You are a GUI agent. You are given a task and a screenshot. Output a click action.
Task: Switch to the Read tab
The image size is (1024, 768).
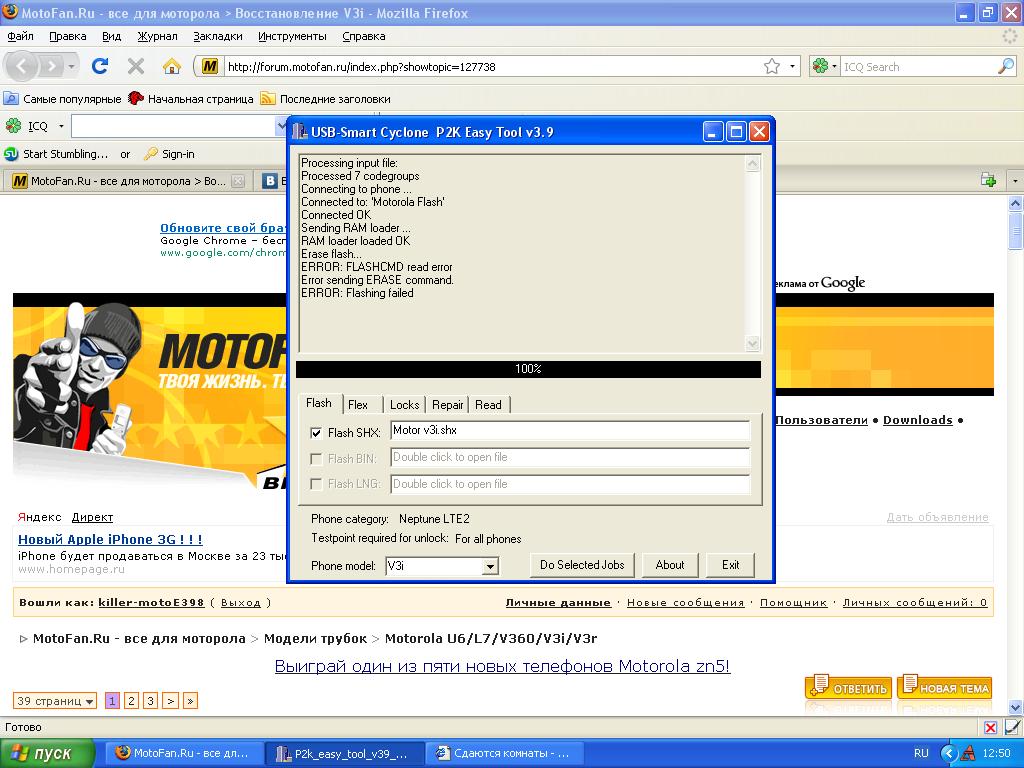(x=488, y=405)
